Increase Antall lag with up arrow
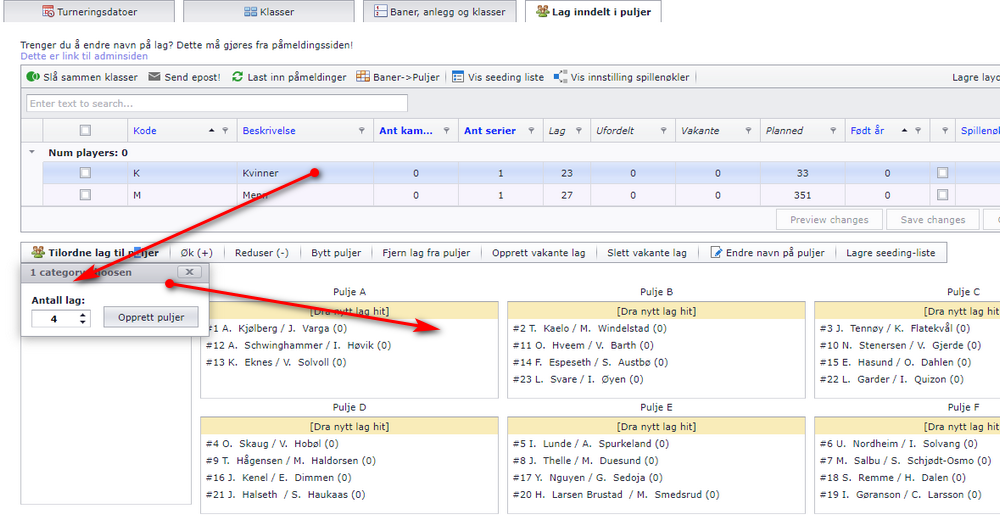The height and width of the screenshot is (526, 1000). pyautogui.click(x=83, y=314)
